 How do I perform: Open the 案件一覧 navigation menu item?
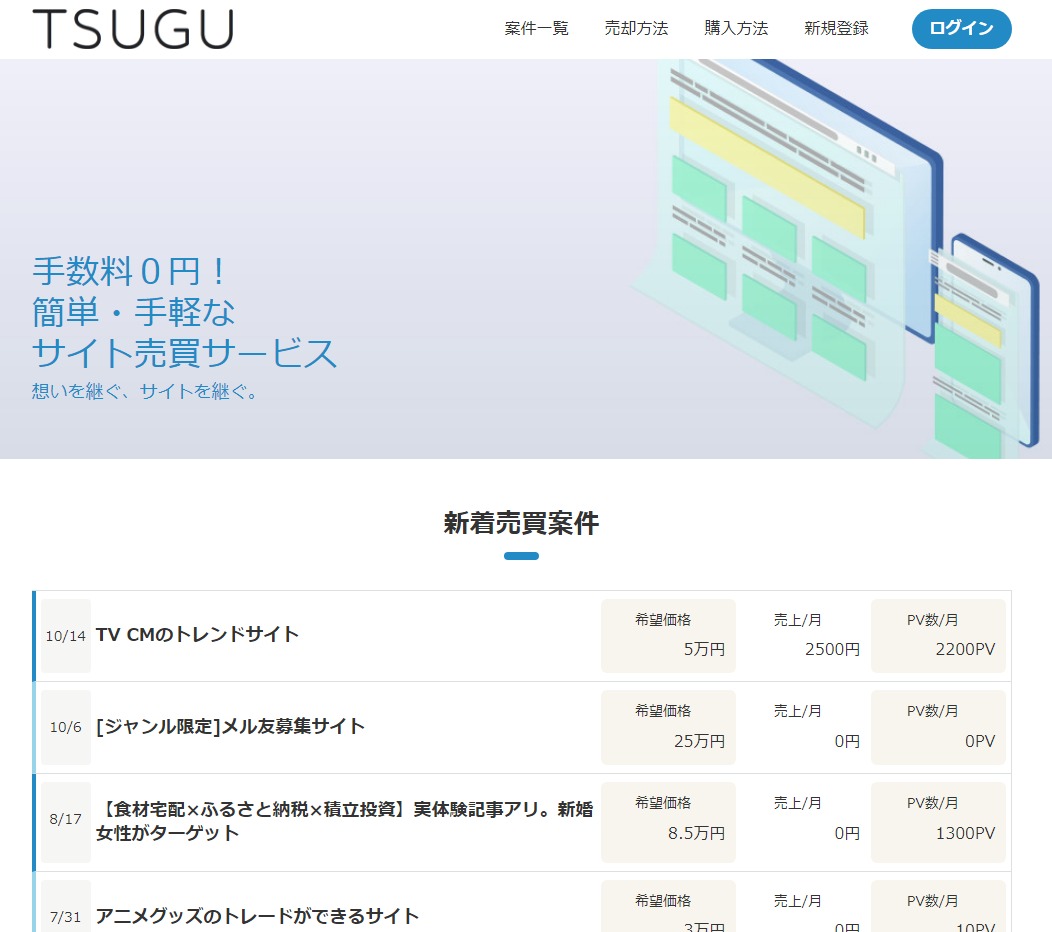pos(536,29)
